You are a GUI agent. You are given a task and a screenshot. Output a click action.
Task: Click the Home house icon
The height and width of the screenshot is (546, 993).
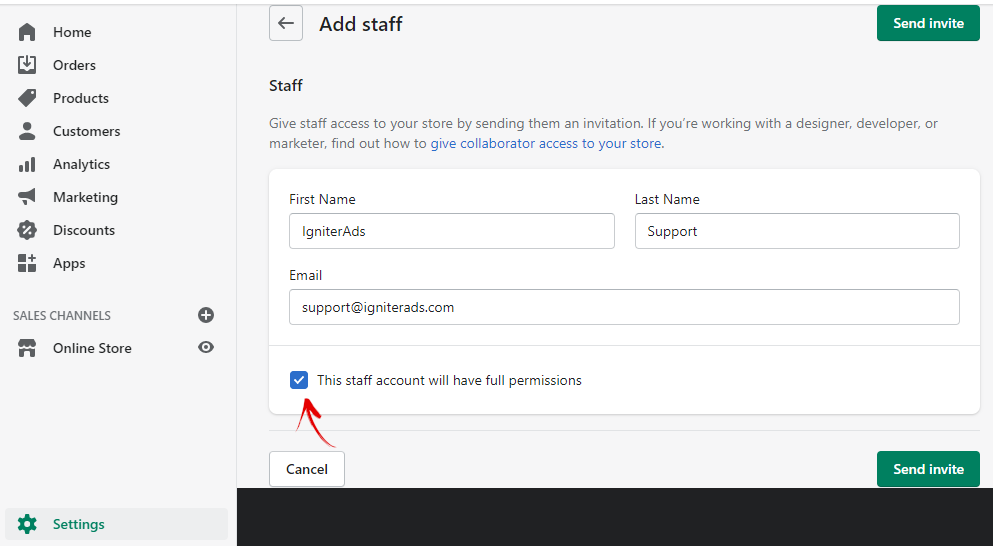coord(27,32)
